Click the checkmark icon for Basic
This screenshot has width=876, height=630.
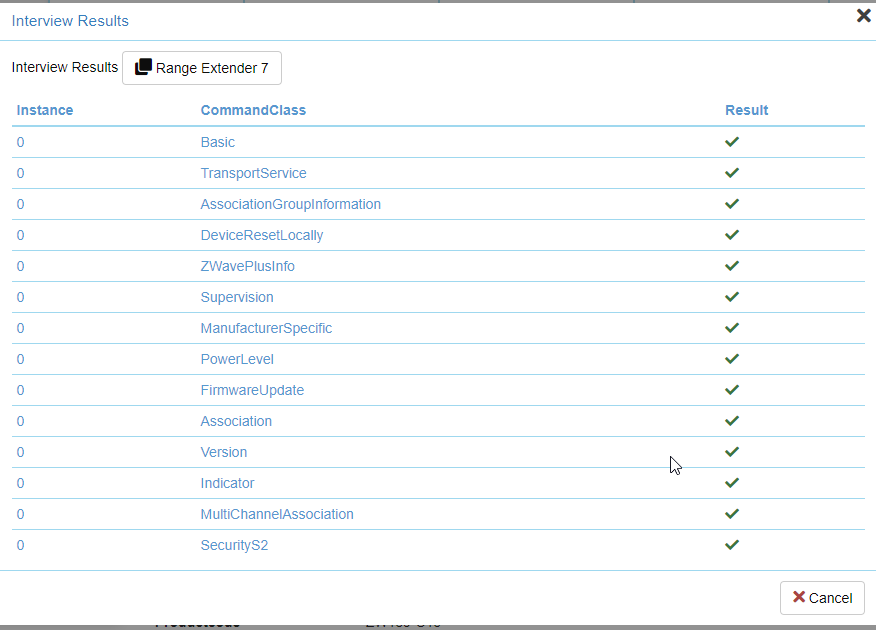(732, 142)
